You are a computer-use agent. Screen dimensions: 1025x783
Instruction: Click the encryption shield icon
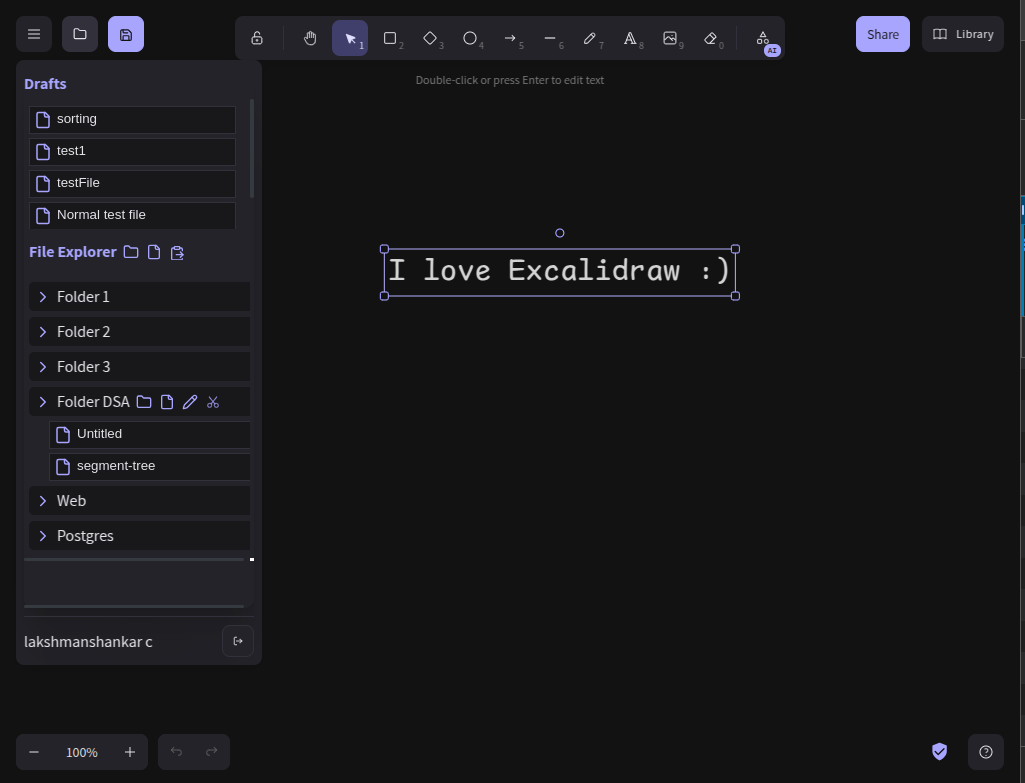coord(939,752)
